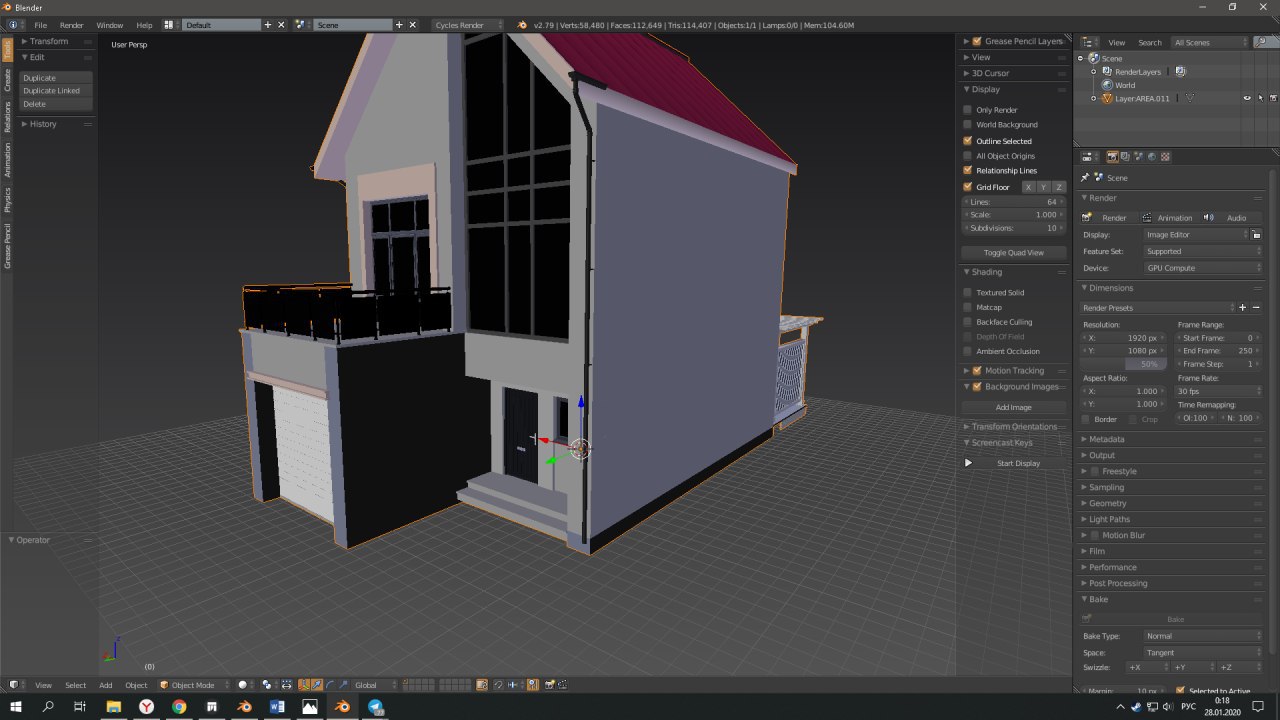1280x720 pixels.
Task: Select the scale manipulator icon
Action: (x=343, y=685)
